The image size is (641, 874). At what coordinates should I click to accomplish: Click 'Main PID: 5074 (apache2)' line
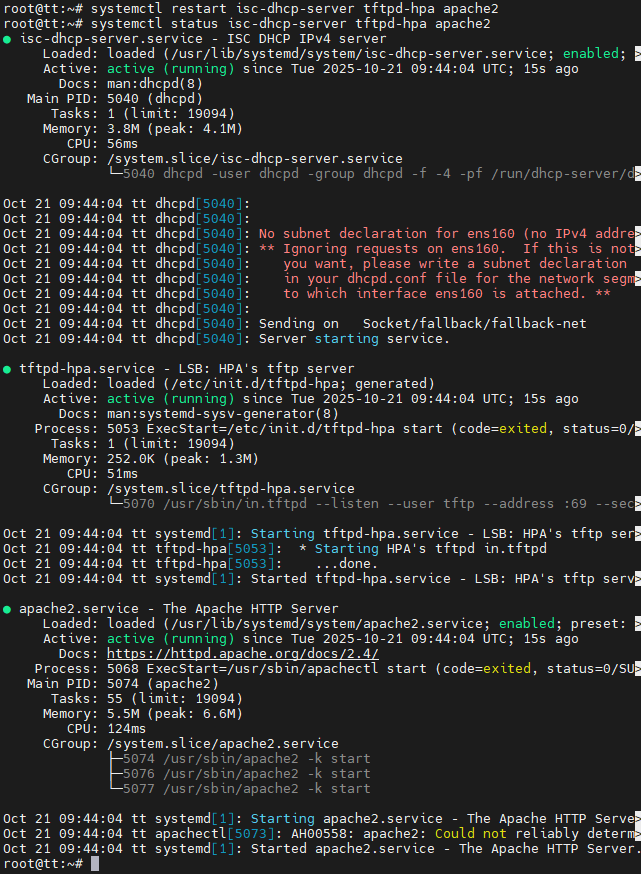click(123, 683)
